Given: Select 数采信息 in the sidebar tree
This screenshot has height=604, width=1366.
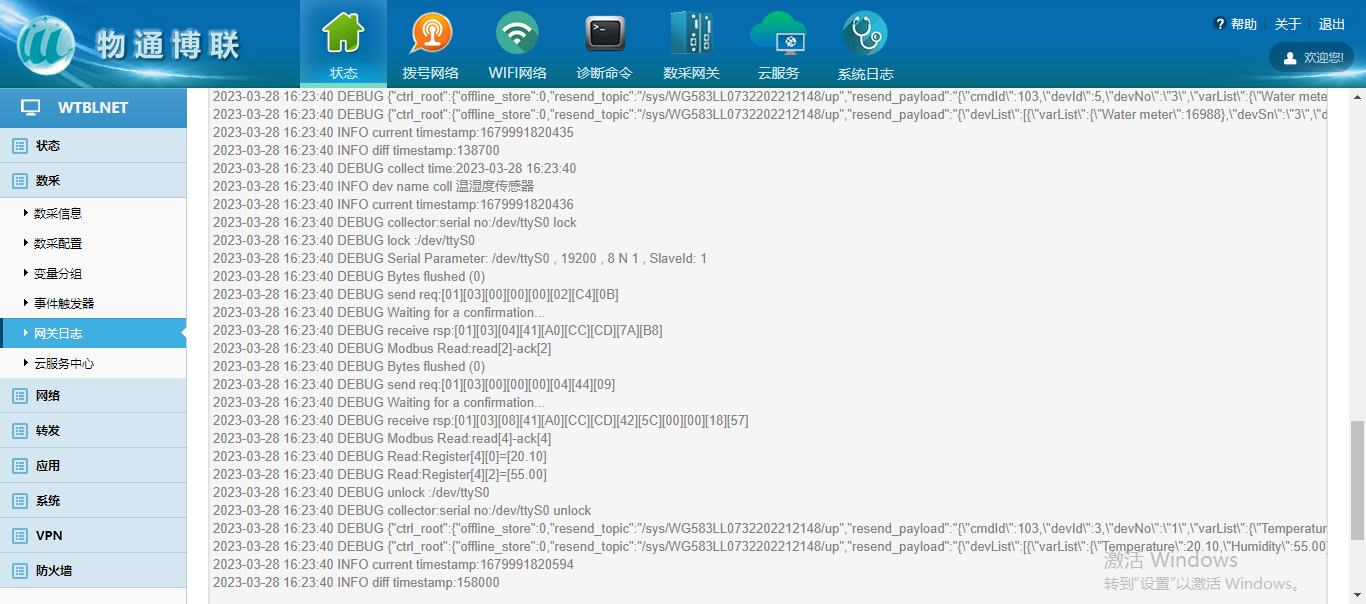Looking at the screenshot, I should [x=58, y=214].
